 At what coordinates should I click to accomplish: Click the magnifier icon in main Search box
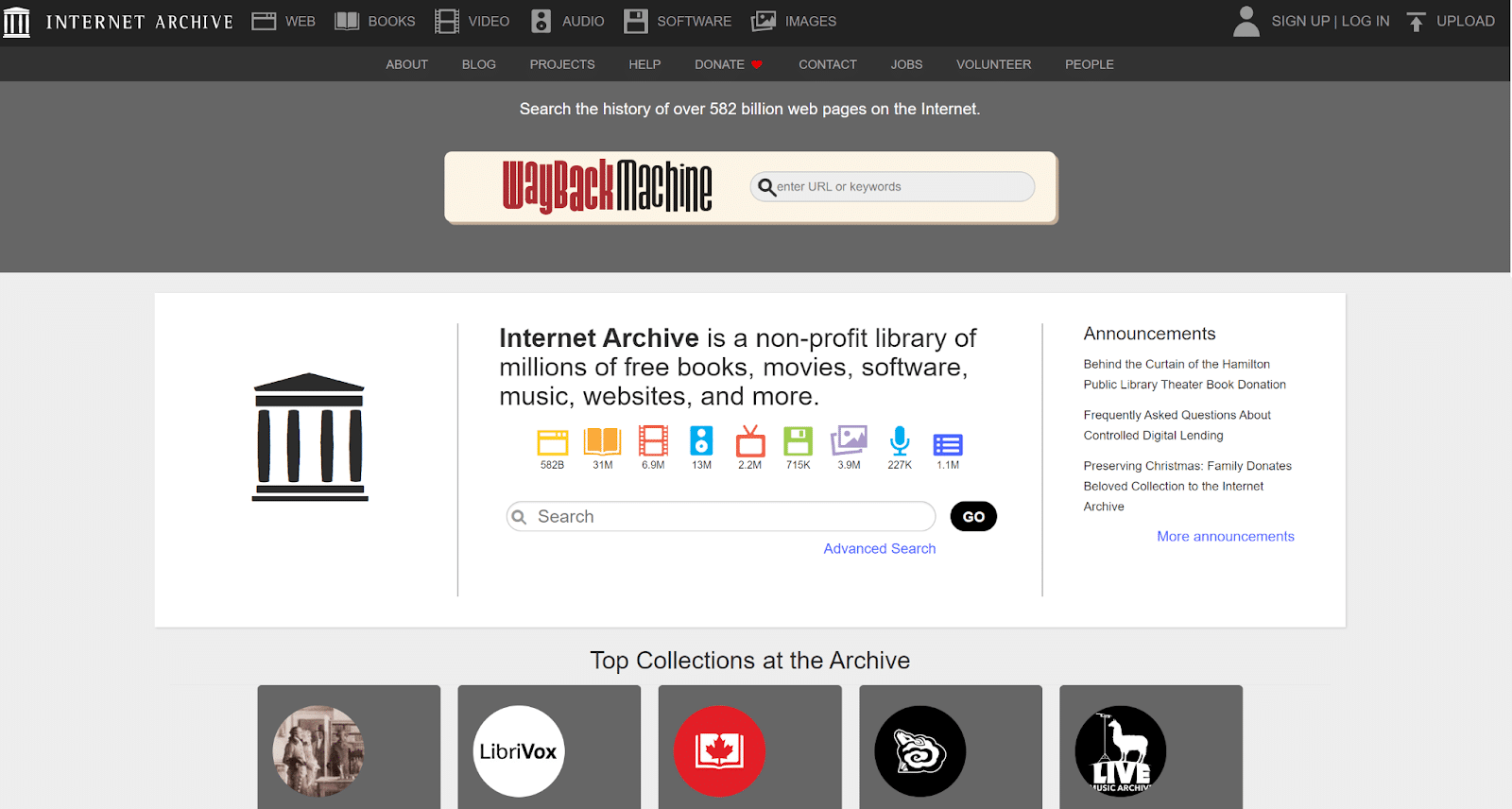[x=519, y=517]
